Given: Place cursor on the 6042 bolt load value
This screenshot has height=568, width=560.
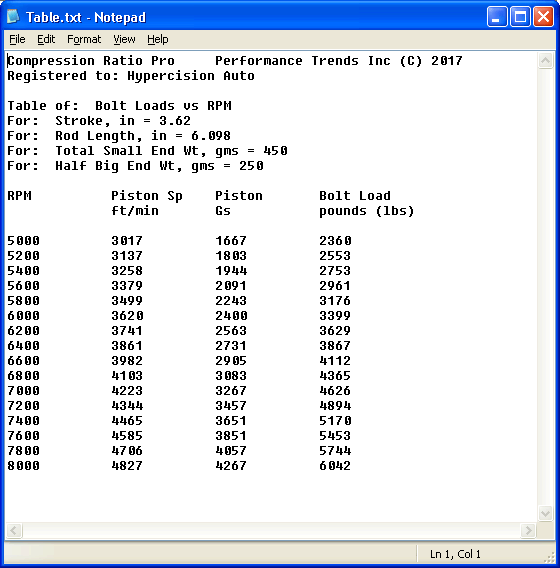Looking at the screenshot, I should 335,465.
